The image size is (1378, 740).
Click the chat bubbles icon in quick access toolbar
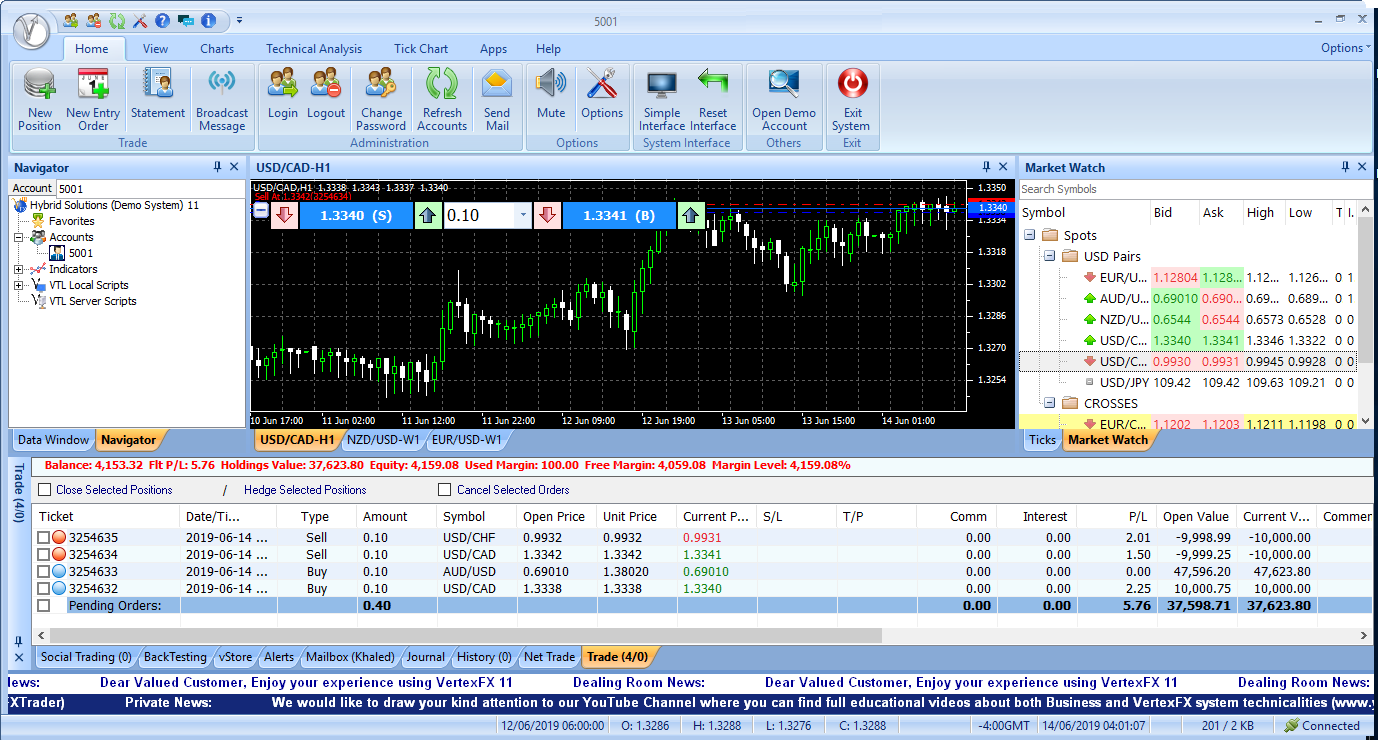tap(186, 20)
